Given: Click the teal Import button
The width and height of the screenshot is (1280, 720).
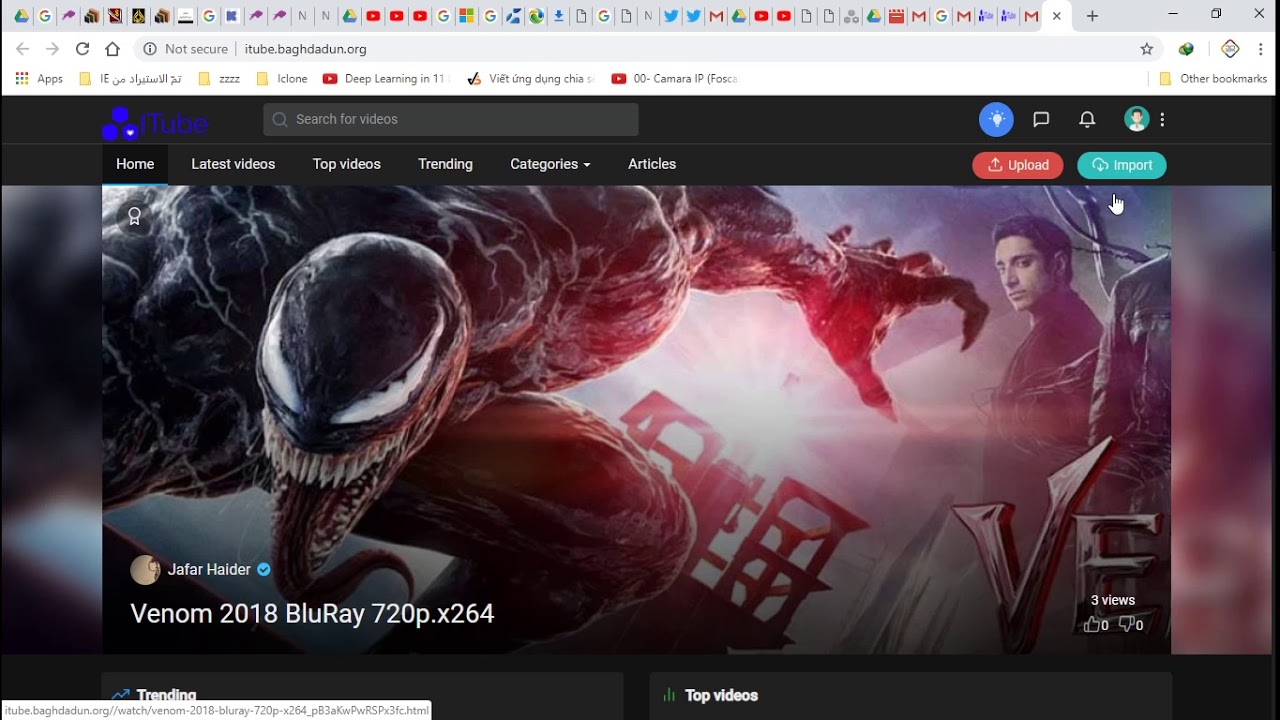Looking at the screenshot, I should click(1122, 165).
